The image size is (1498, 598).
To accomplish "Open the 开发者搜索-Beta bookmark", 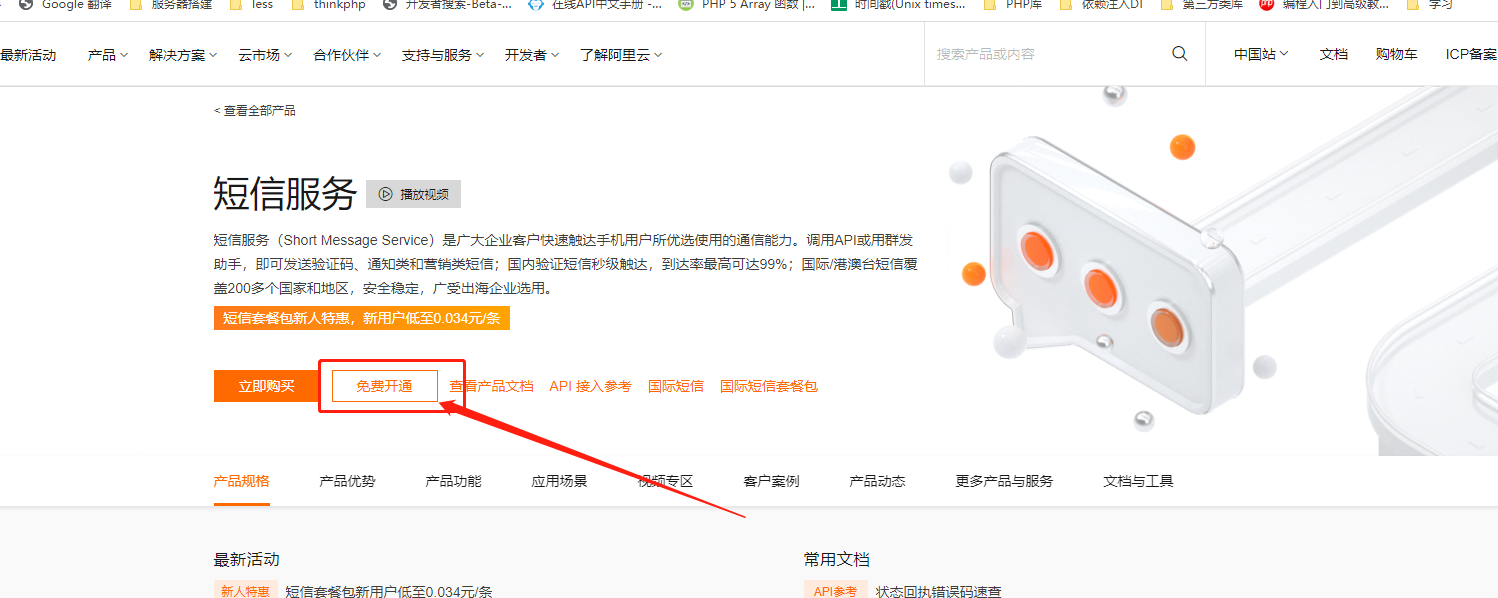I will pyautogui.click(x=447, y=4).
